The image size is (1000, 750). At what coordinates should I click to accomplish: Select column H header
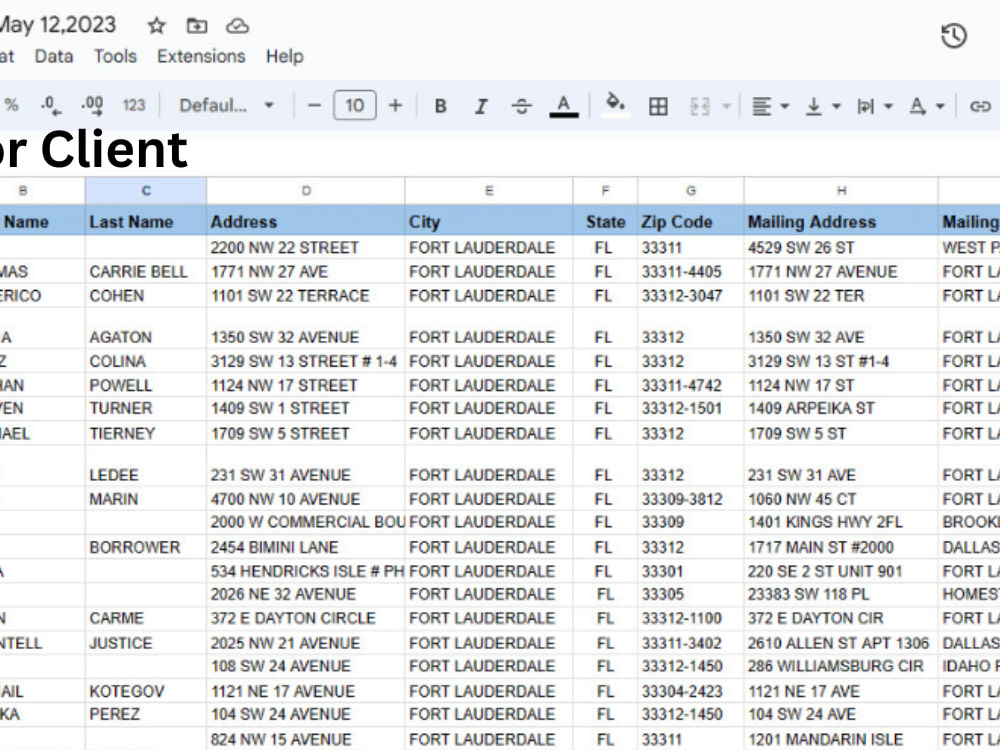point(841,191)
